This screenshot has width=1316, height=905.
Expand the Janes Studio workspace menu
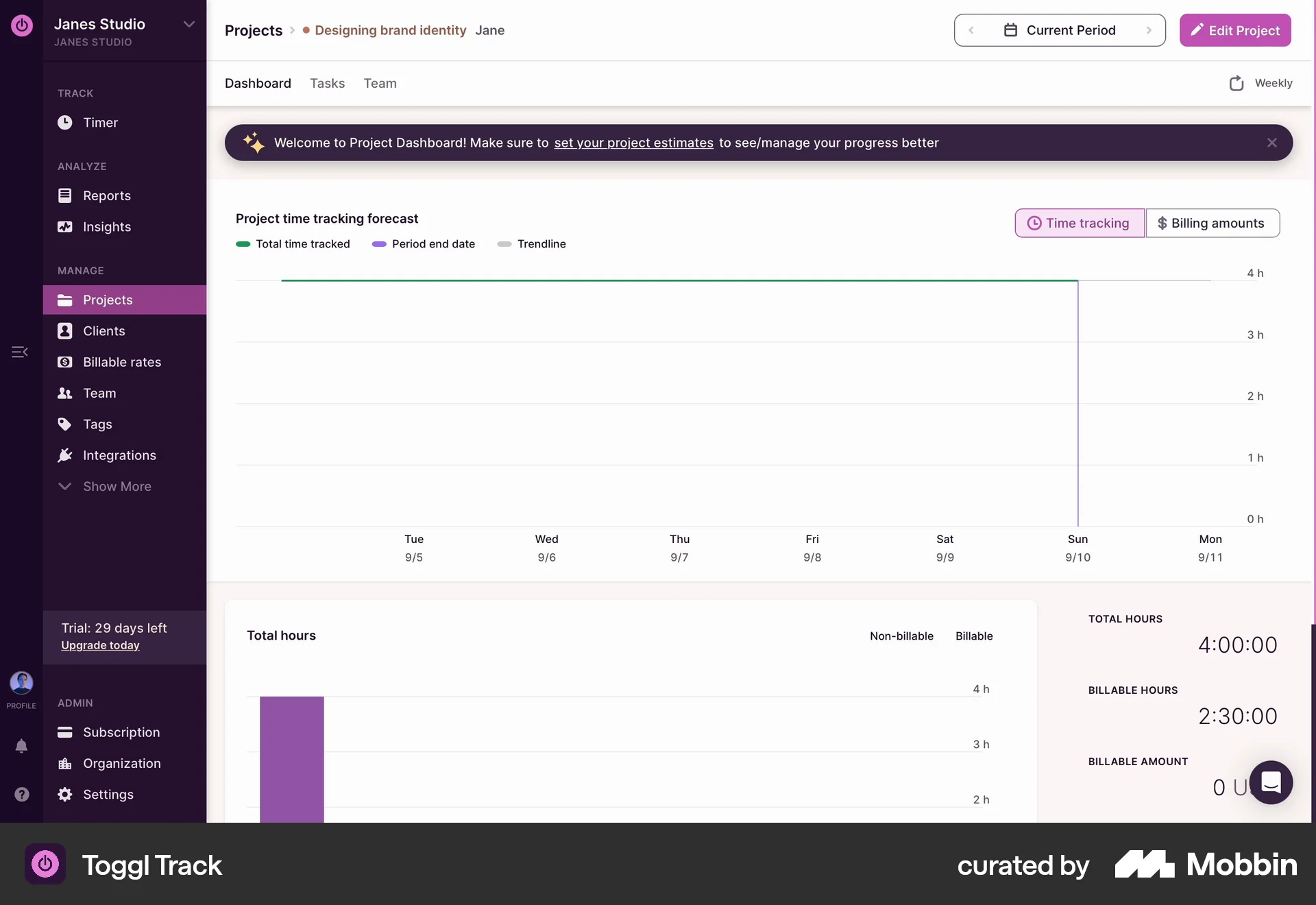pos(188,23)
